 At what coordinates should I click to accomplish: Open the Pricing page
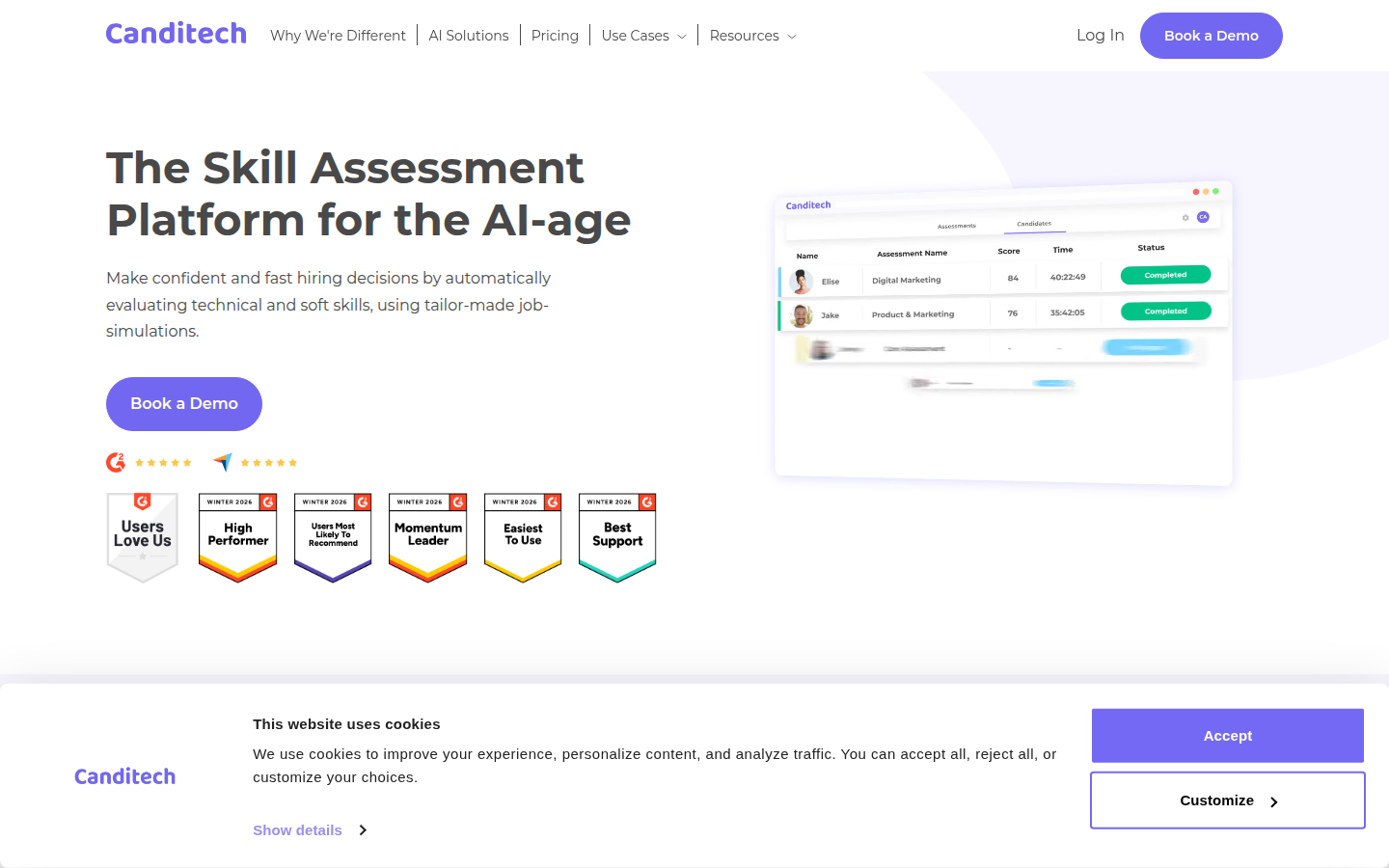555,36
